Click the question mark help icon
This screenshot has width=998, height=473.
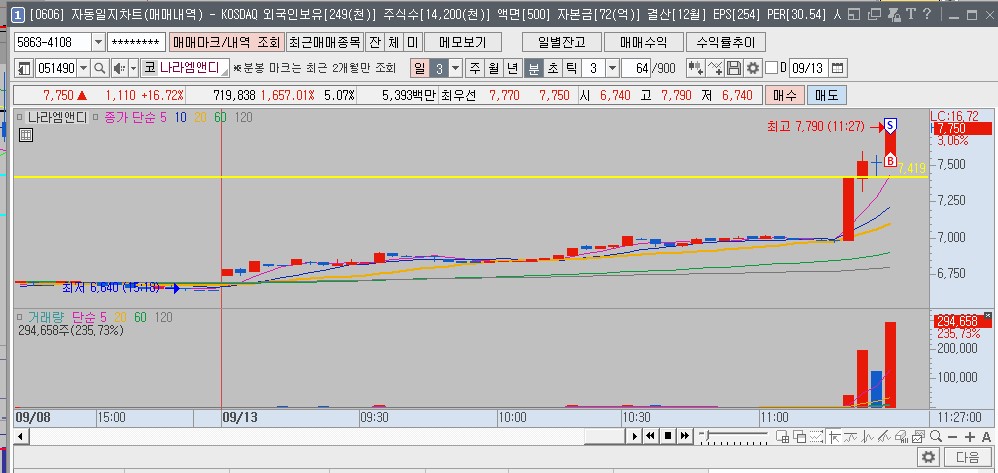pos(927,14)
